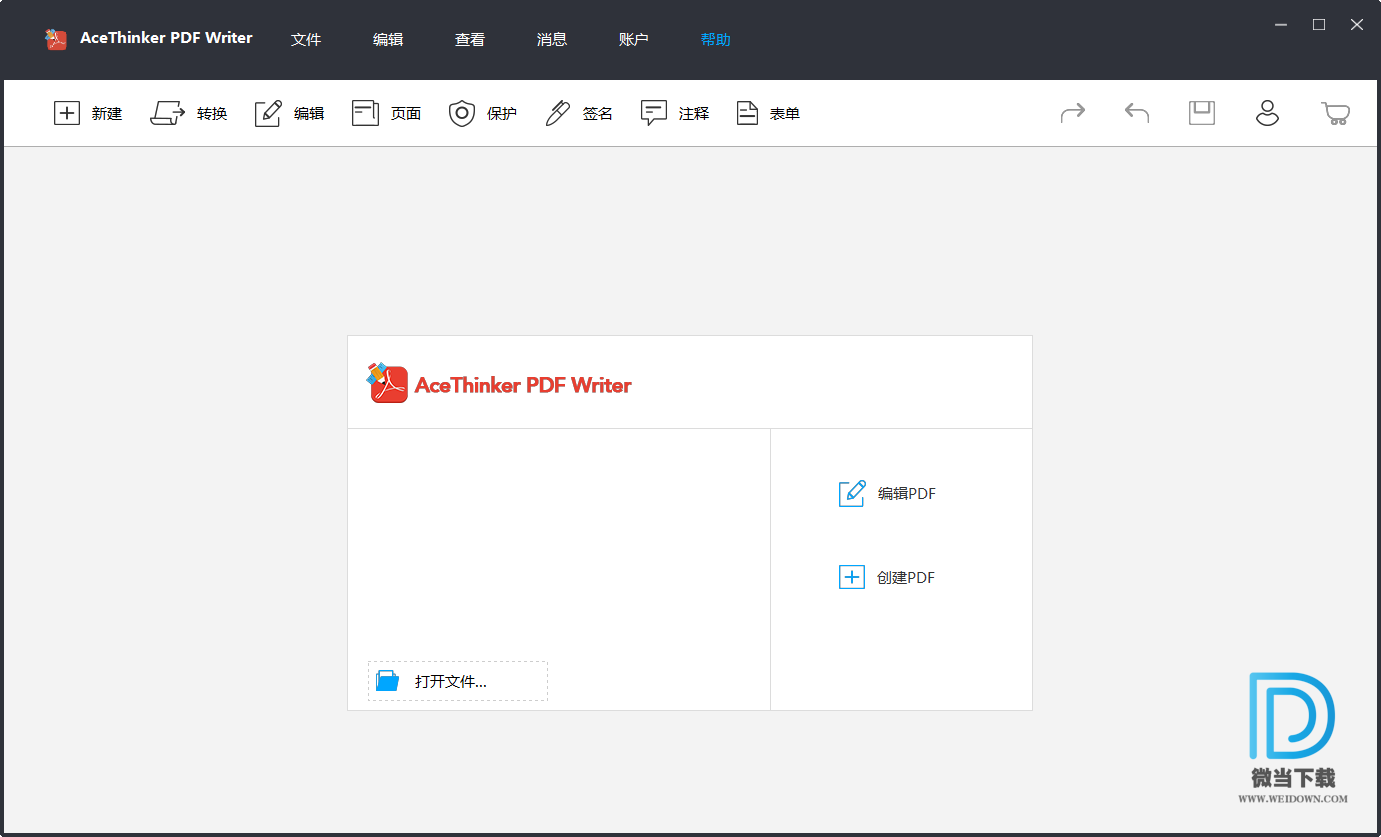Viewport: 1381px width, 837px height.
Task: Click the shopping cart icon
Action: coord(1335,113)
